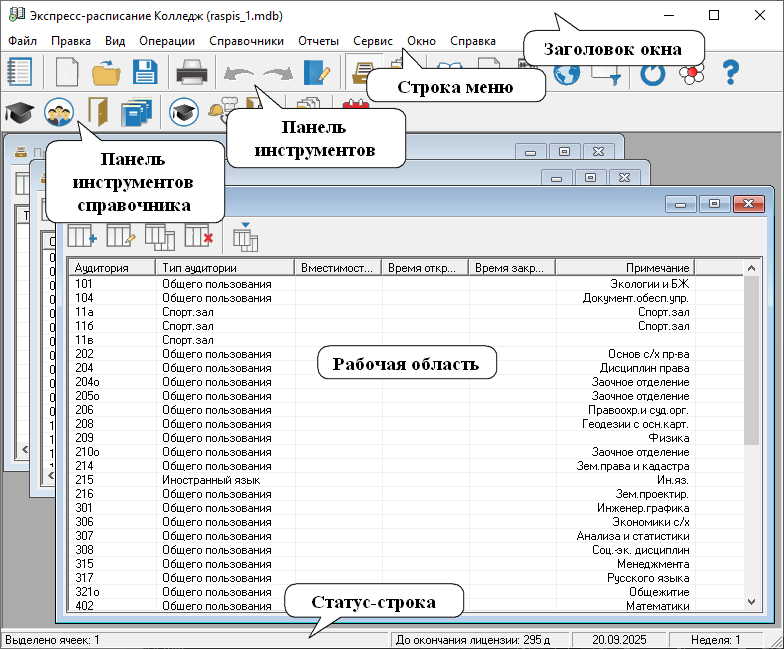Open the Сервис menu

click(373, 41)
